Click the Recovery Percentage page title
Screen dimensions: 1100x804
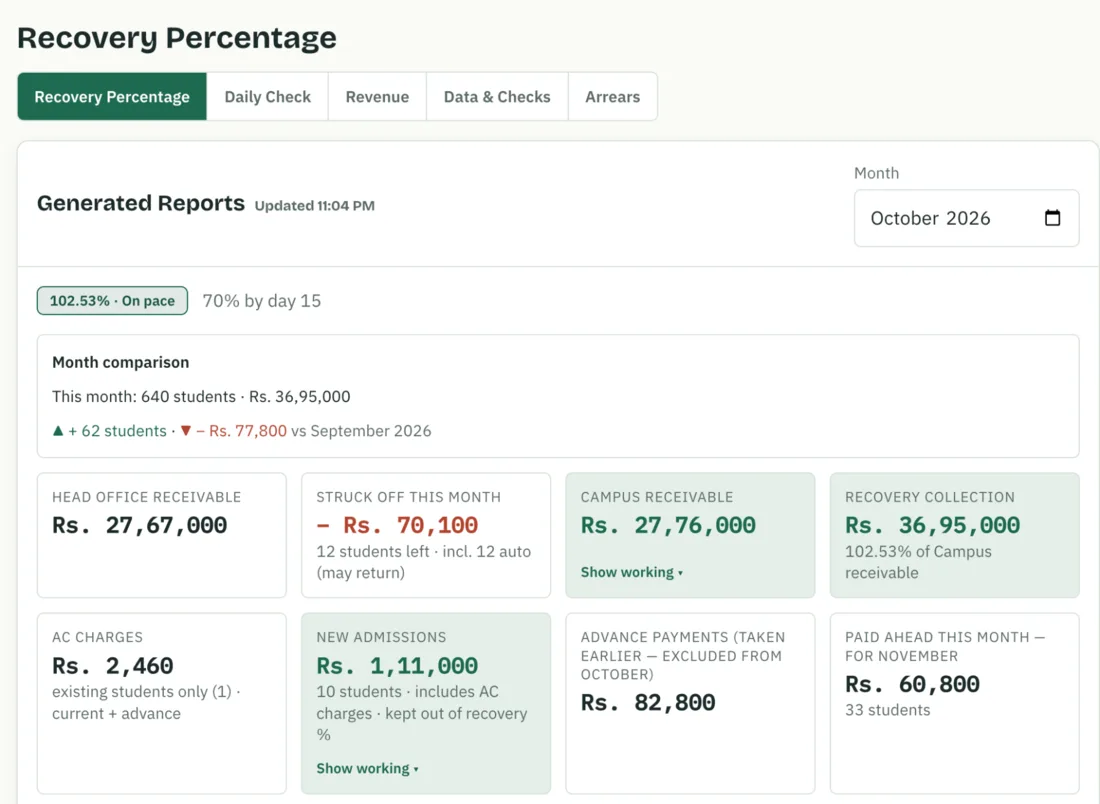tap(177, 38)
